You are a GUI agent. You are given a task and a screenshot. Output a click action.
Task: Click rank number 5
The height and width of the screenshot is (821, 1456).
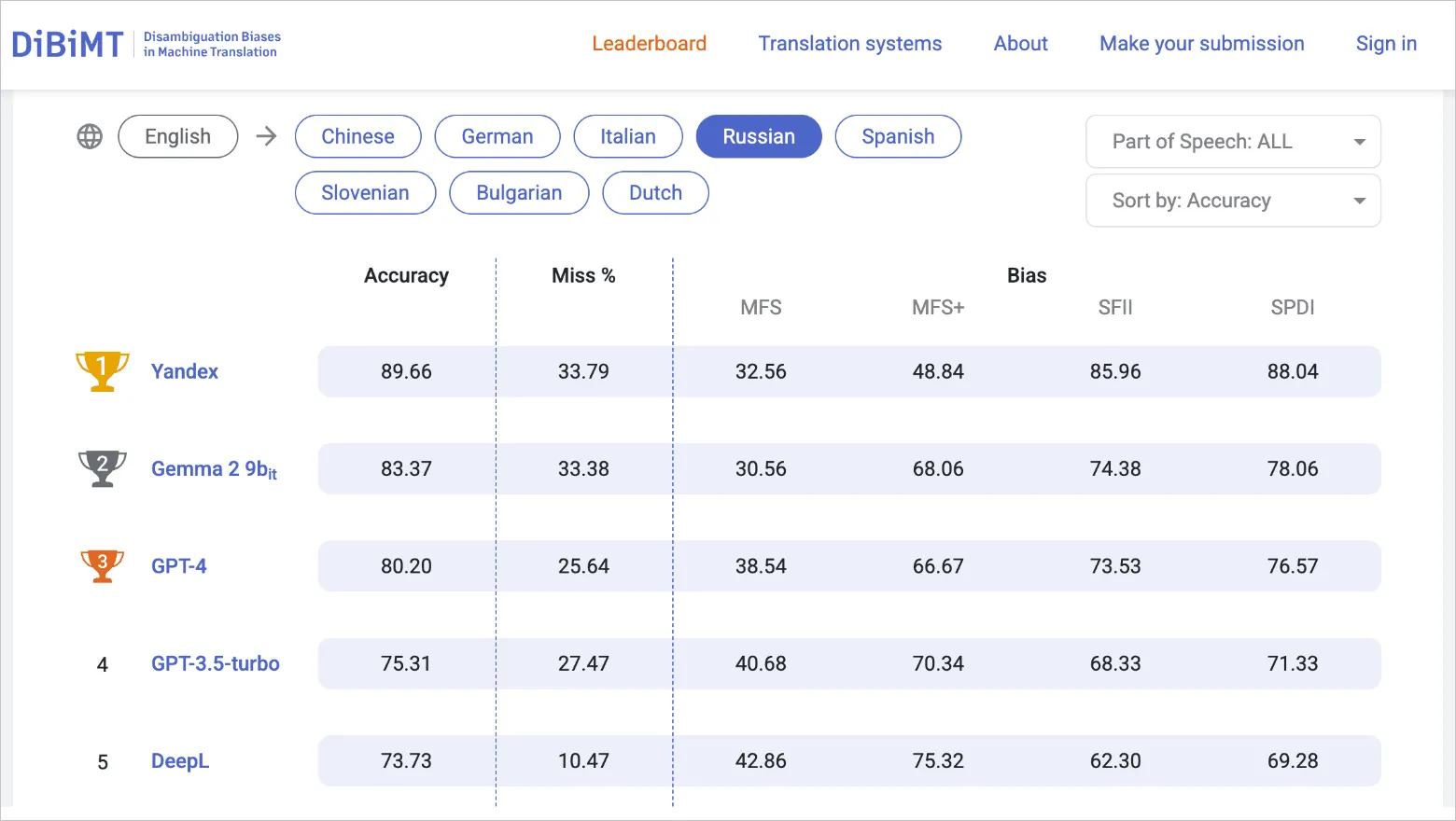pos(103,762)
